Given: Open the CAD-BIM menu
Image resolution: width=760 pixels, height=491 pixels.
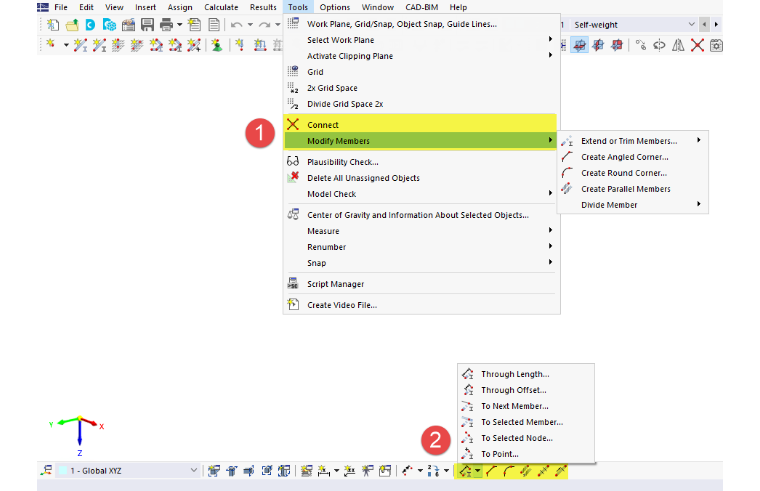Looking at the screenshot, I should click(421, 7).
